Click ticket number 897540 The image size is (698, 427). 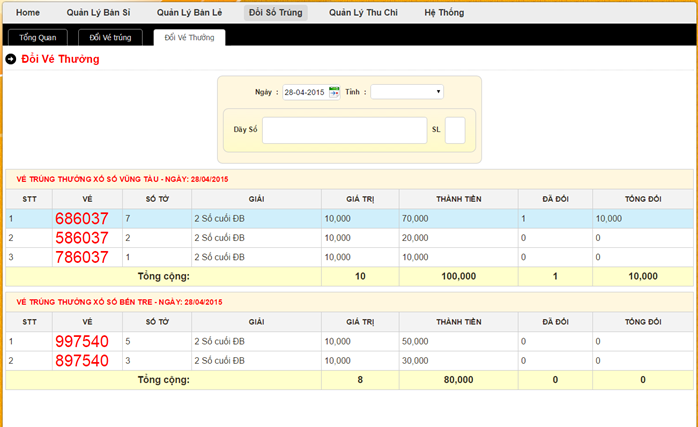click(x=82, y=361)
